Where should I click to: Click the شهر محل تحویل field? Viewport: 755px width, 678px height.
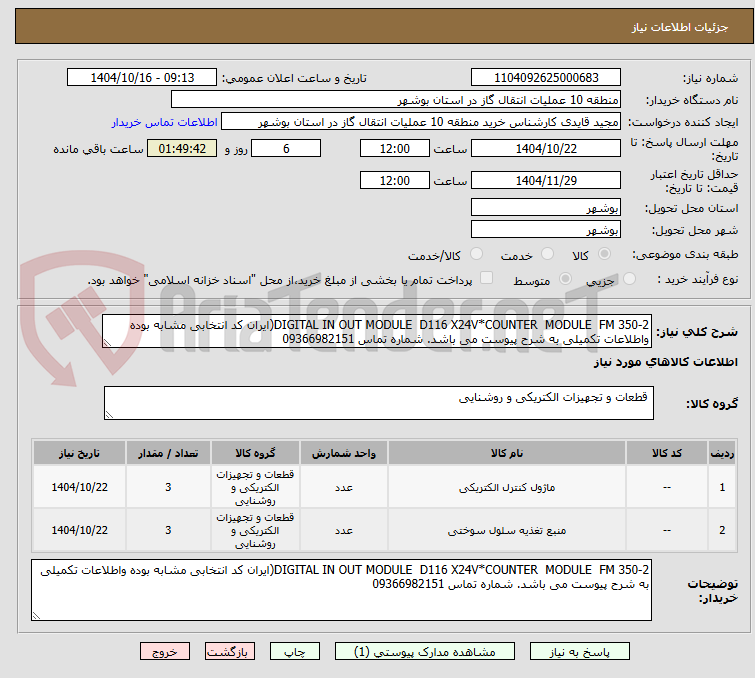546,230
